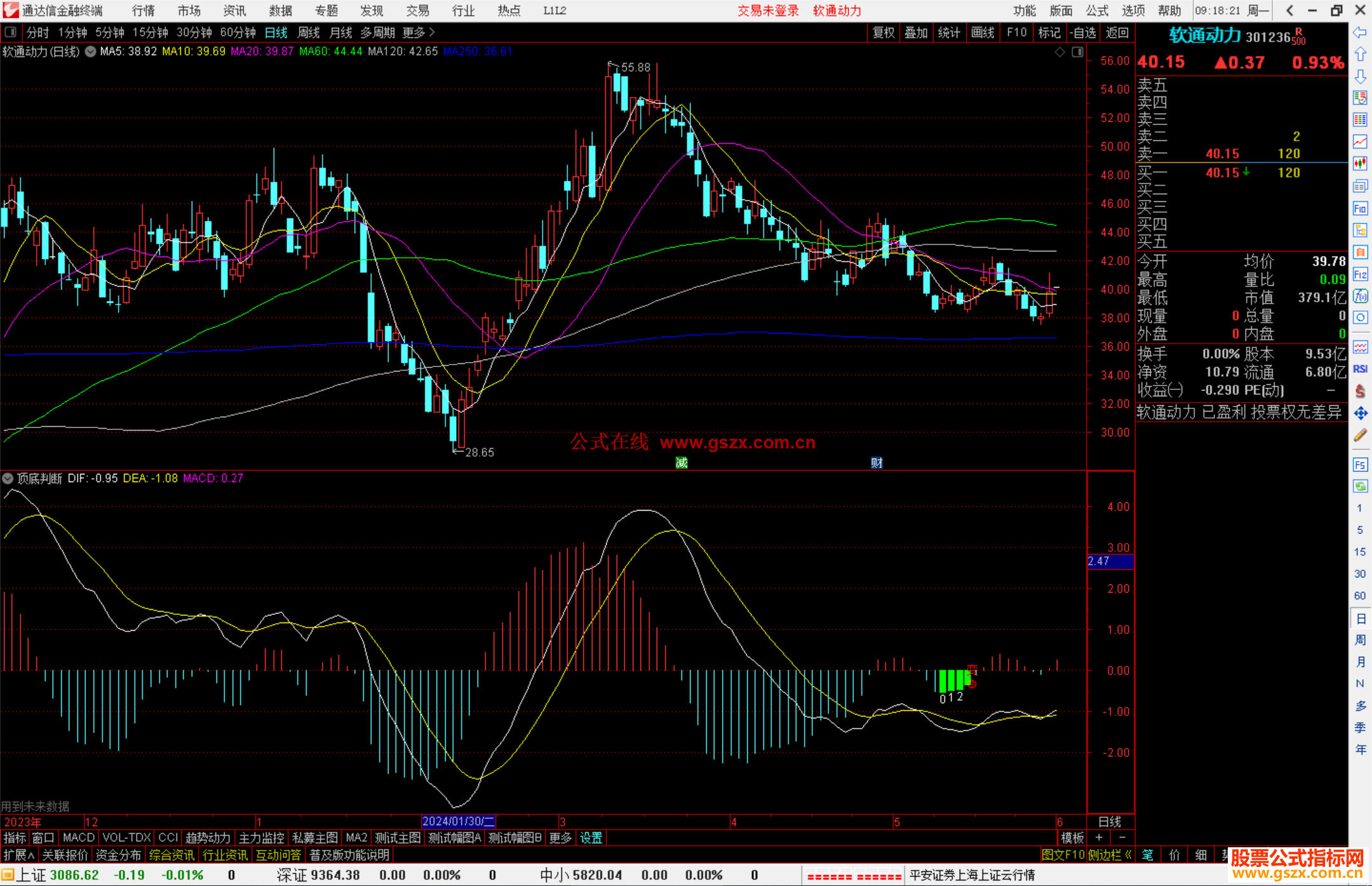
Task: Click the RSI indicator icon in sidebar
Action: coord(1360,369)
